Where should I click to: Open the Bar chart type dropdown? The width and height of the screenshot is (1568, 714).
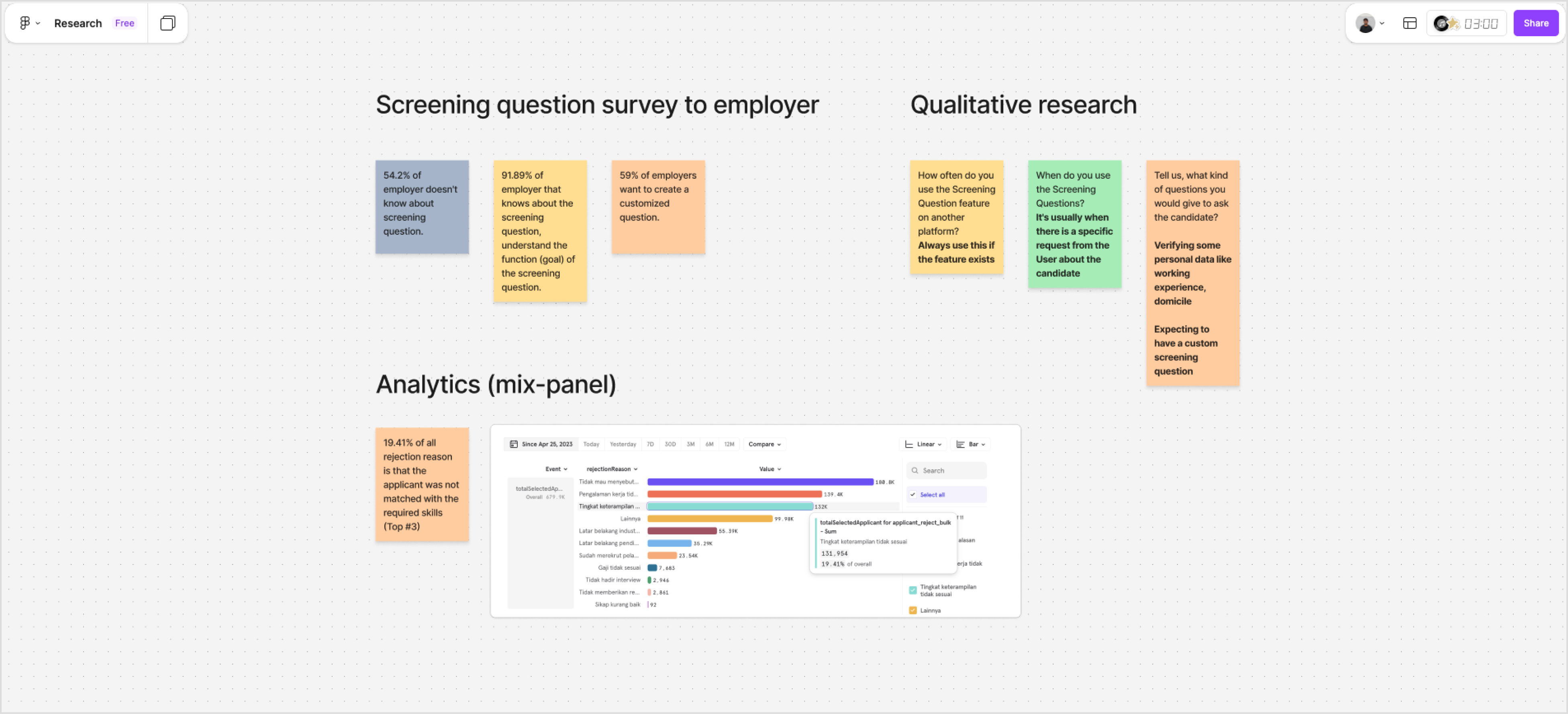coord(972,444)
